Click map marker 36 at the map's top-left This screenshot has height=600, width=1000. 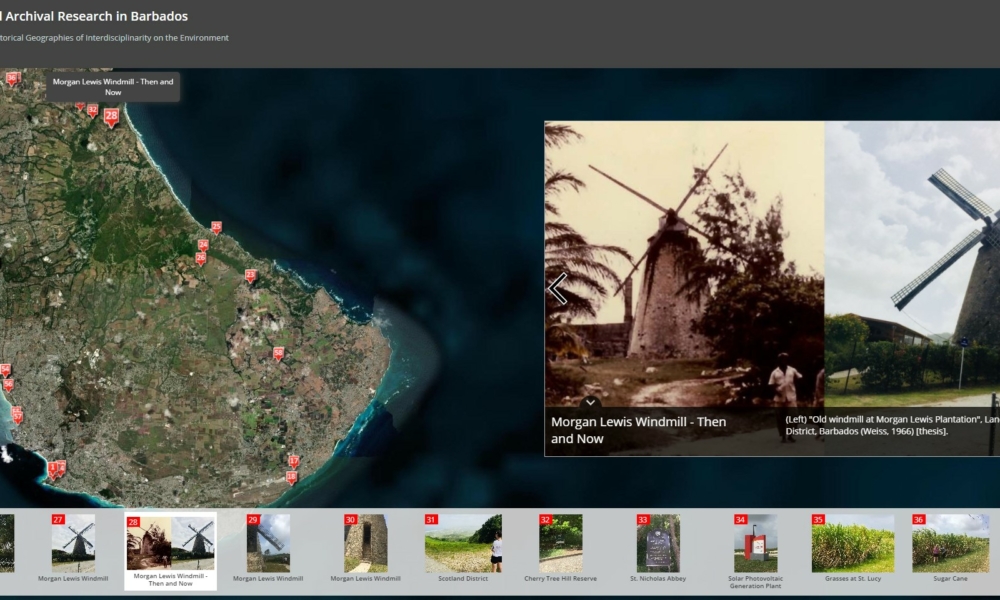12,78
